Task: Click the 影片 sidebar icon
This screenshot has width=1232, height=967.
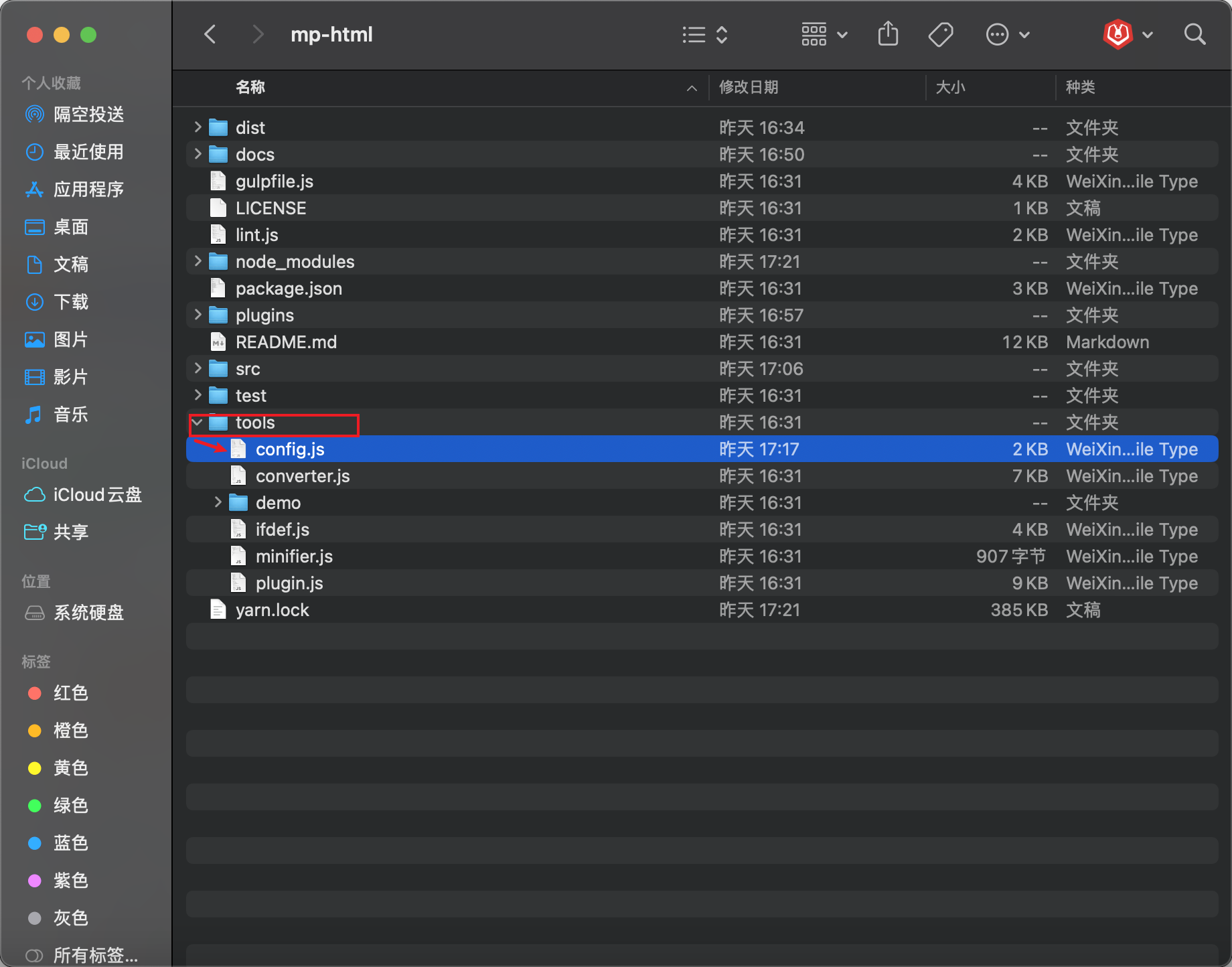Action: tap(34, 377)
